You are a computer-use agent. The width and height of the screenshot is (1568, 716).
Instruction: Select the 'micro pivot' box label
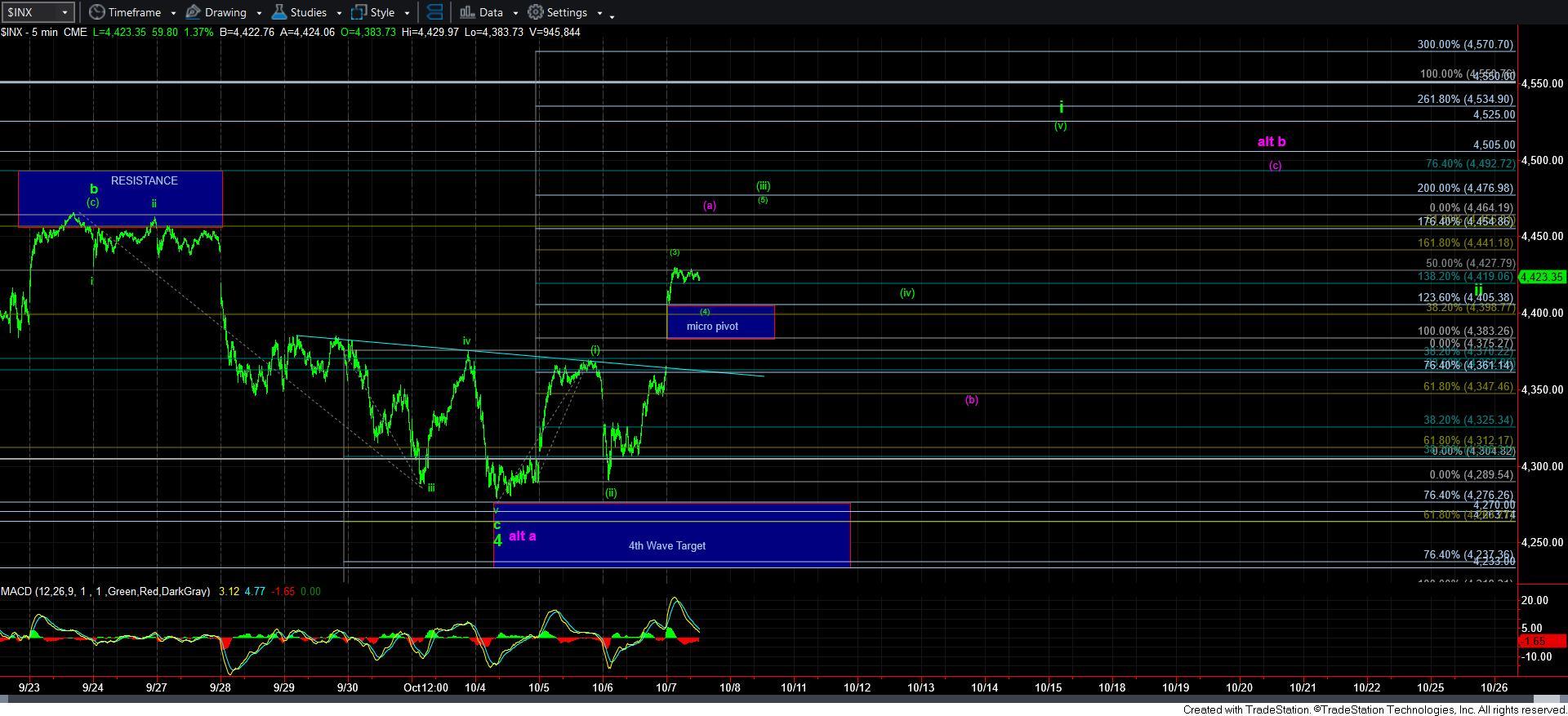[712, 326]
